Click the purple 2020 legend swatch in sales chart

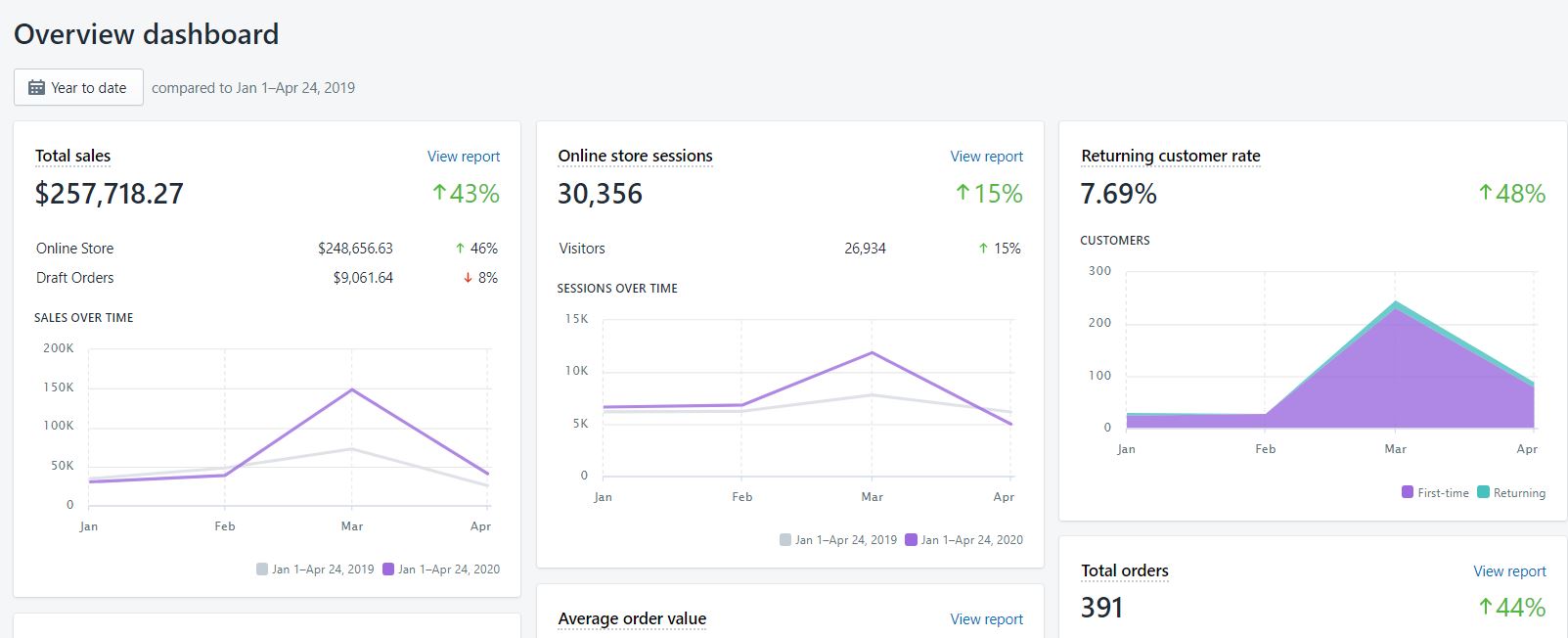388,569
